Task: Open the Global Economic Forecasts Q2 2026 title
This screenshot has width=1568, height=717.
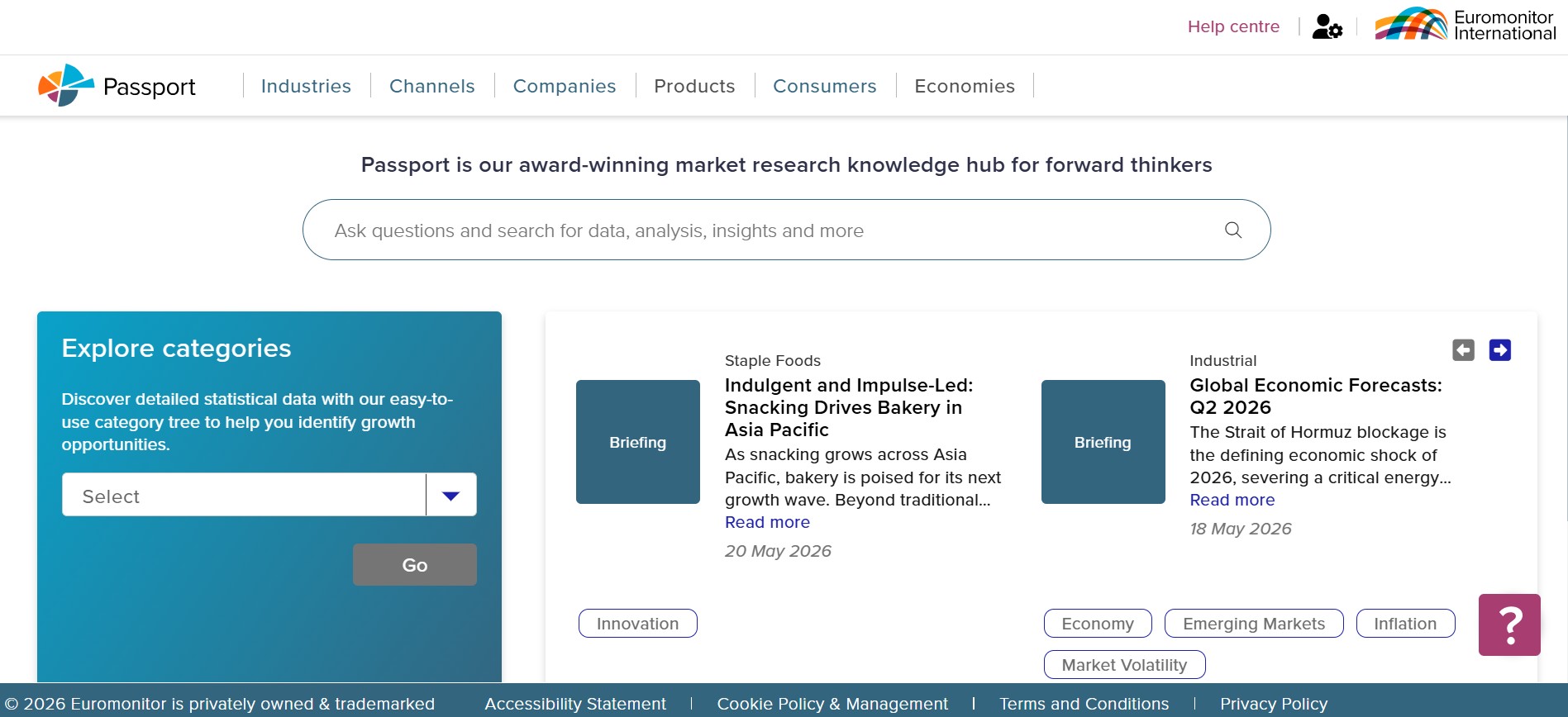Action: pos(1316,396)
